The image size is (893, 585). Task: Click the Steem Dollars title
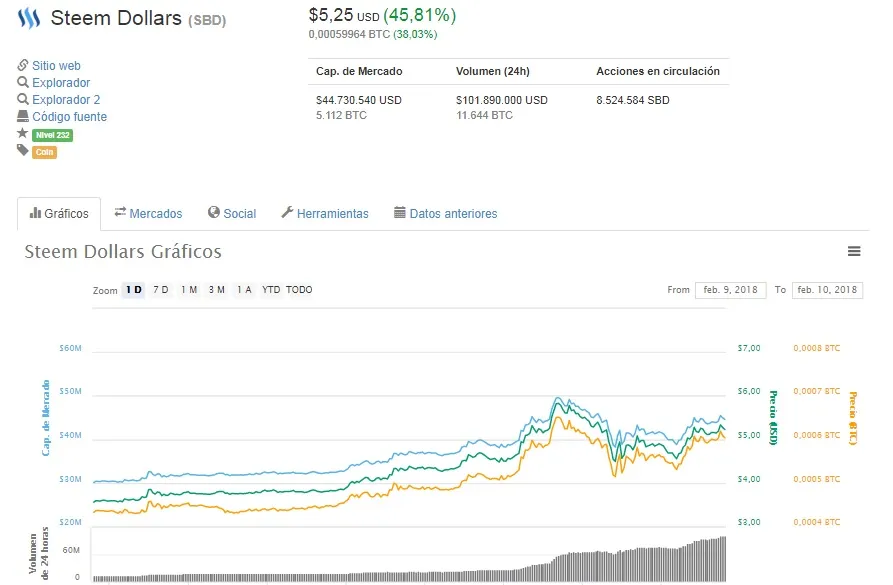(116, 18)
